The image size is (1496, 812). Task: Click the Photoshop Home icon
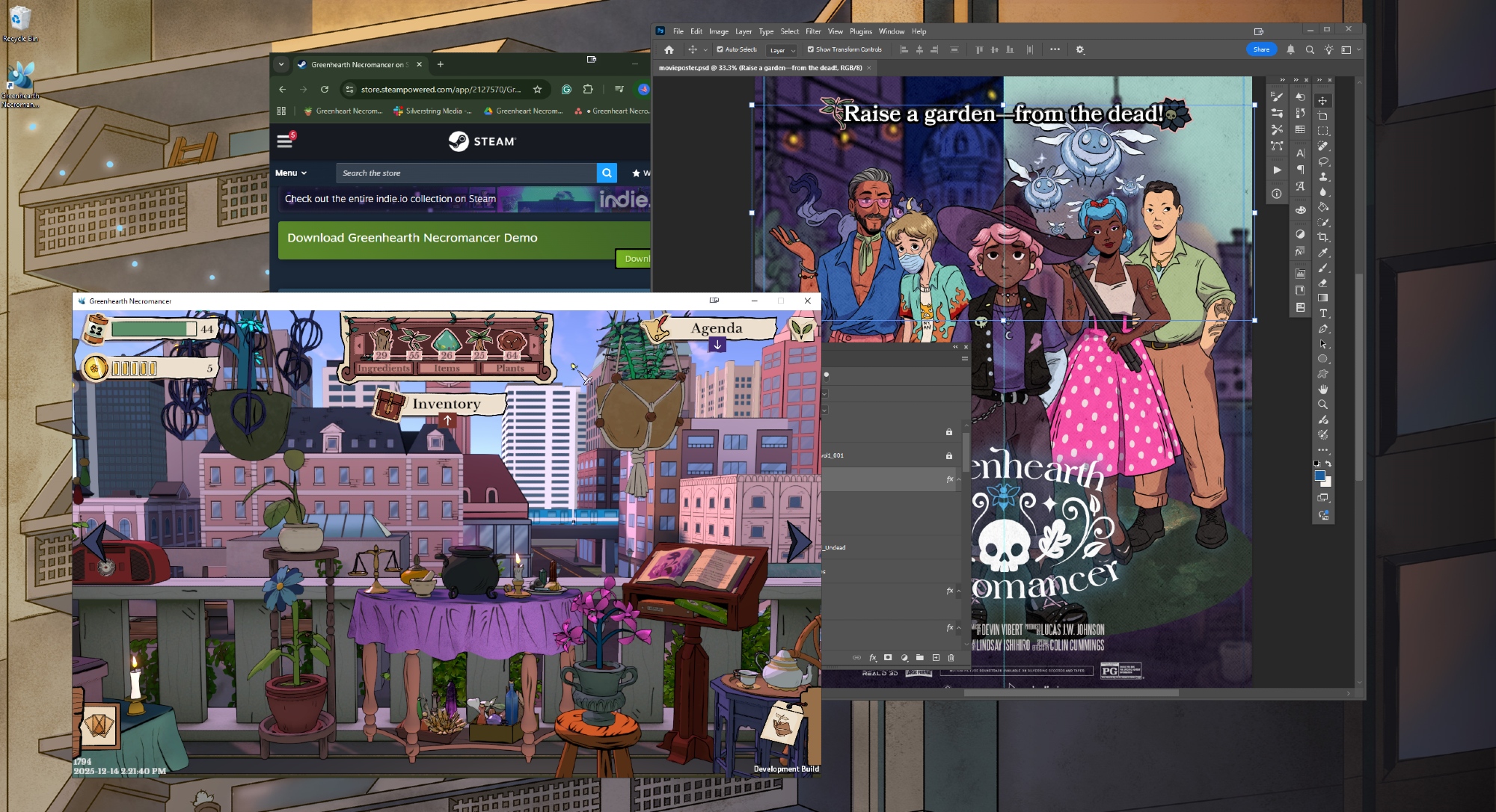click(x=669, y=50)
